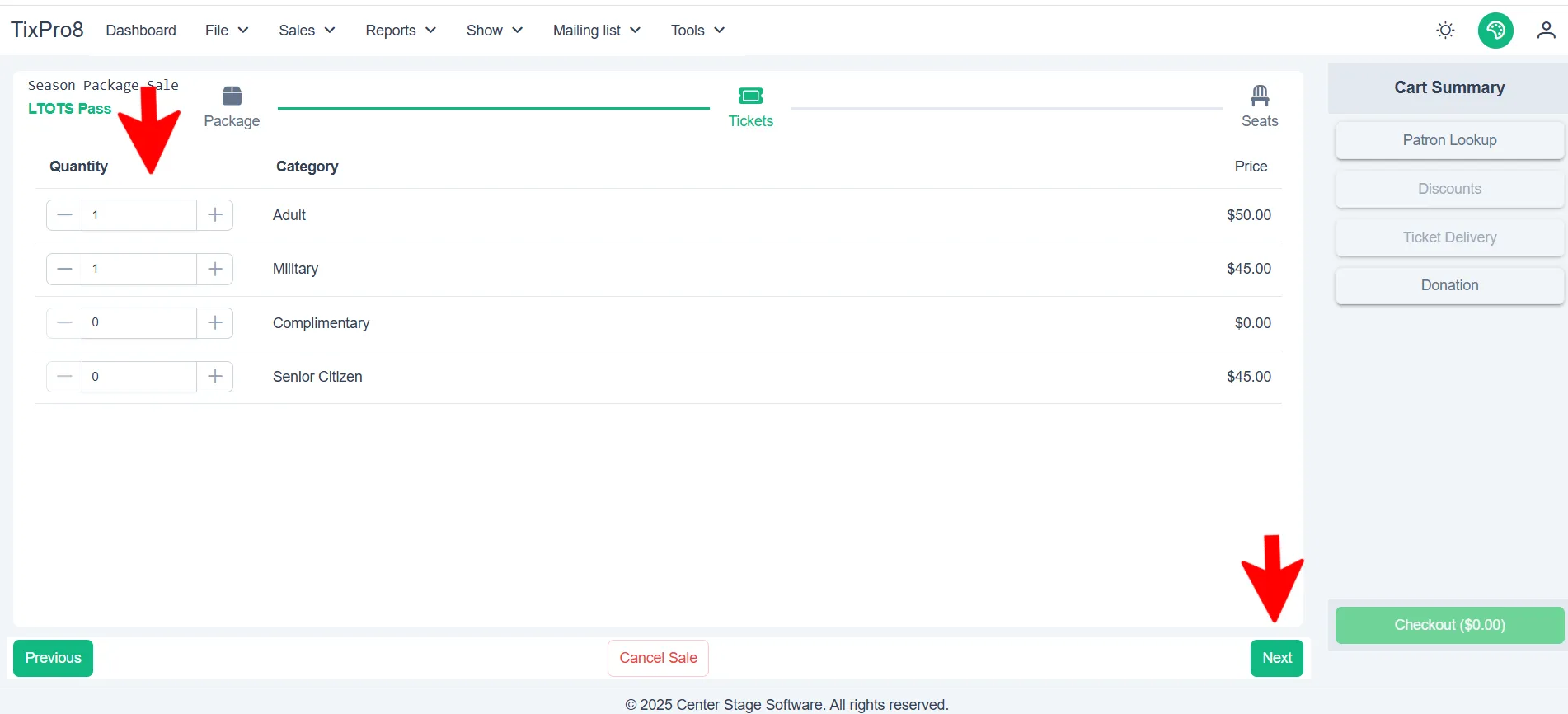Increase Adult quantity with plus

point(215,215)
